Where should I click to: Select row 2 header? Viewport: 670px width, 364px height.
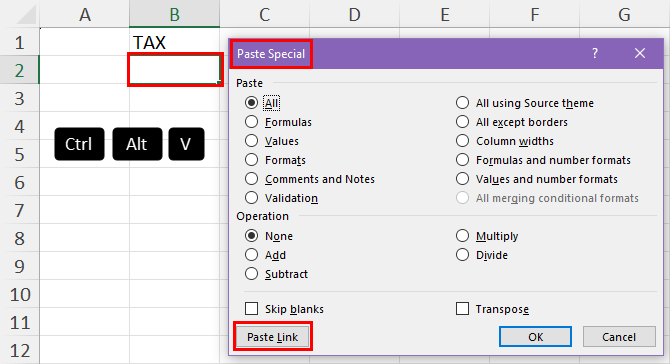20,70
